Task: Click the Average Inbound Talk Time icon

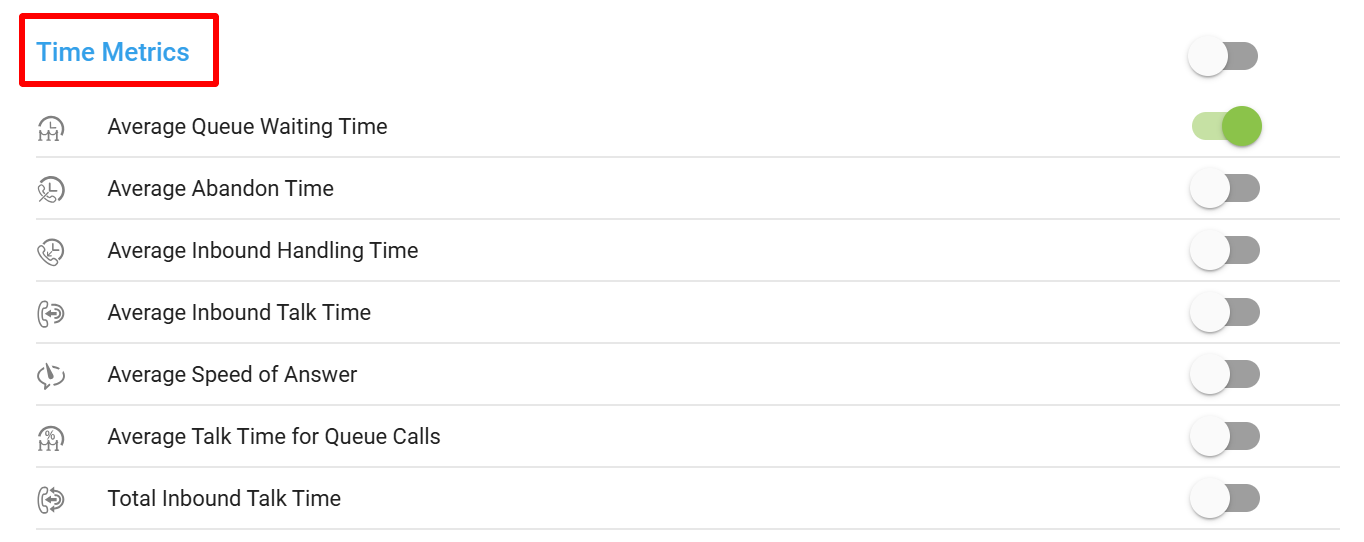Action: [51, 313]
